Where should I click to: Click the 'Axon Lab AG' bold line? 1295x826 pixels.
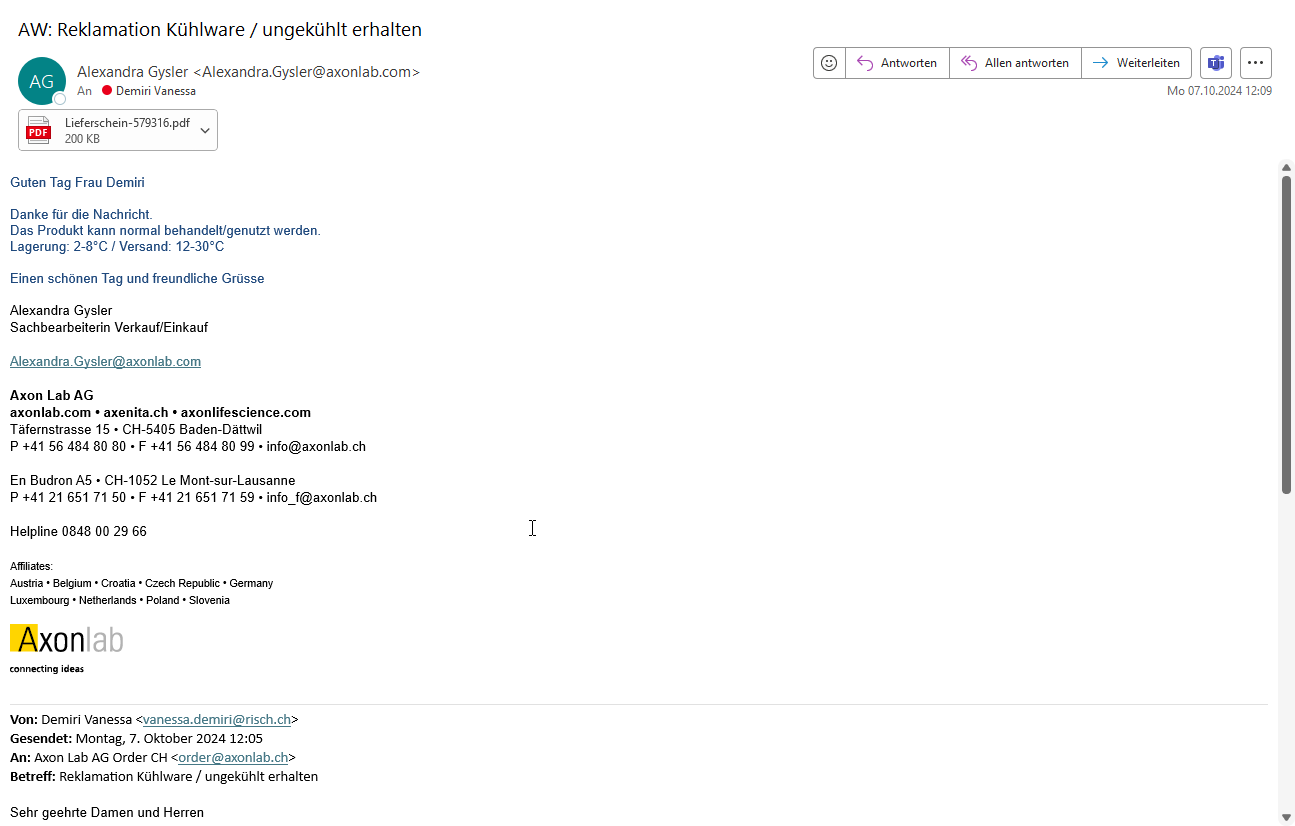[x=52, y=395]
